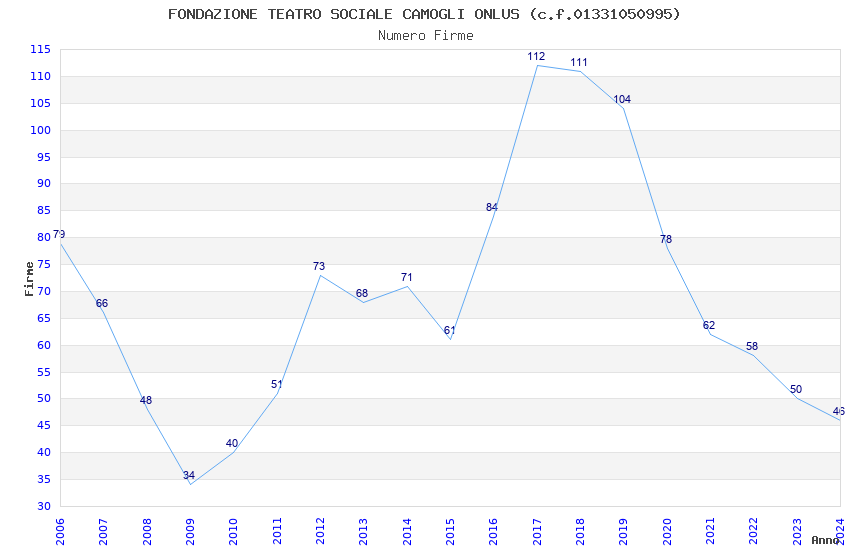Click the vertical axis title Firme
Screen dimensions: 850x550
click(29, 279)
